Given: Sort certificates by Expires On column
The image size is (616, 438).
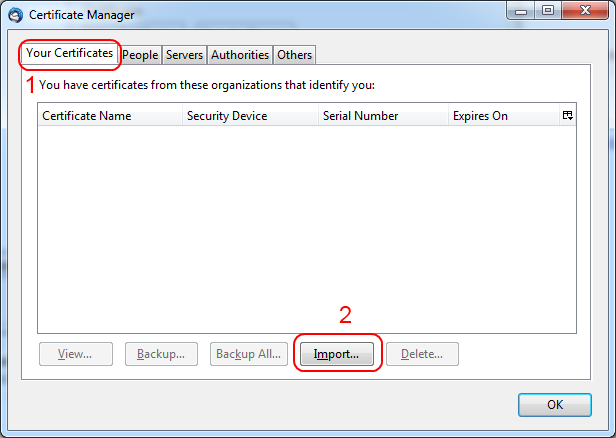Looking at the screenshot, I should [500, 116].
